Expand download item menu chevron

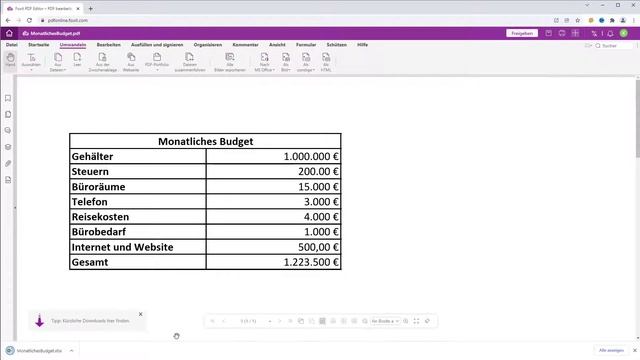click(x=71, y=351)
